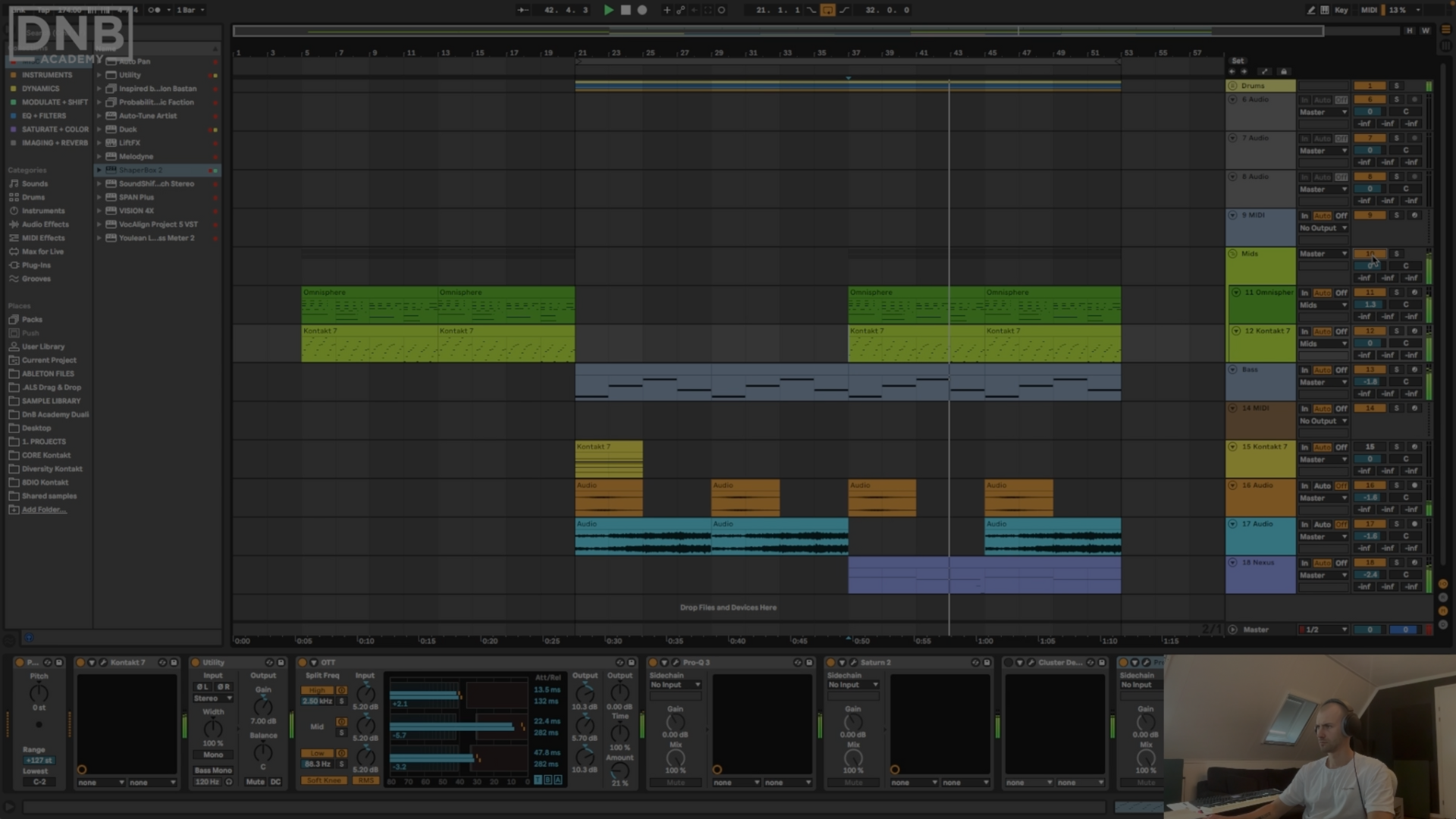Click the Follow playback icon

pos(522,10)
